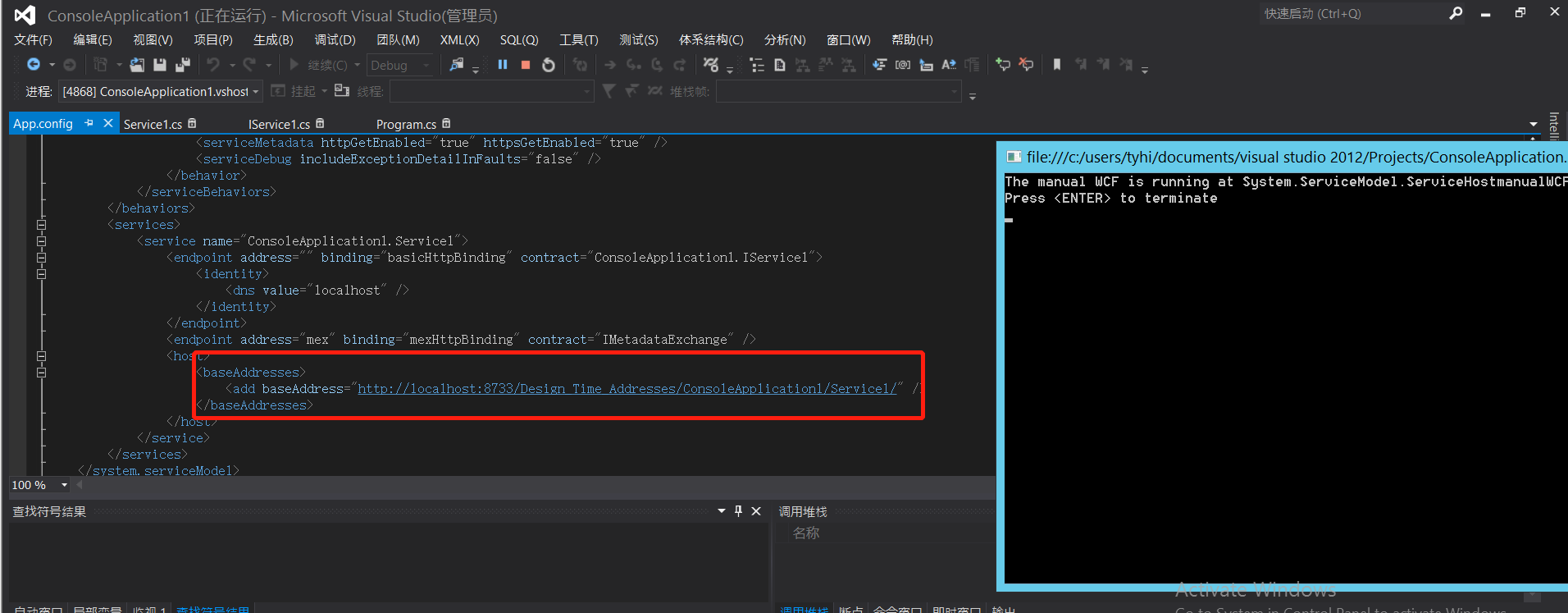The height and width of the screenshot is (613, 1568).
Task: Open the 测试(S) menu
Action: coord(639,39)
